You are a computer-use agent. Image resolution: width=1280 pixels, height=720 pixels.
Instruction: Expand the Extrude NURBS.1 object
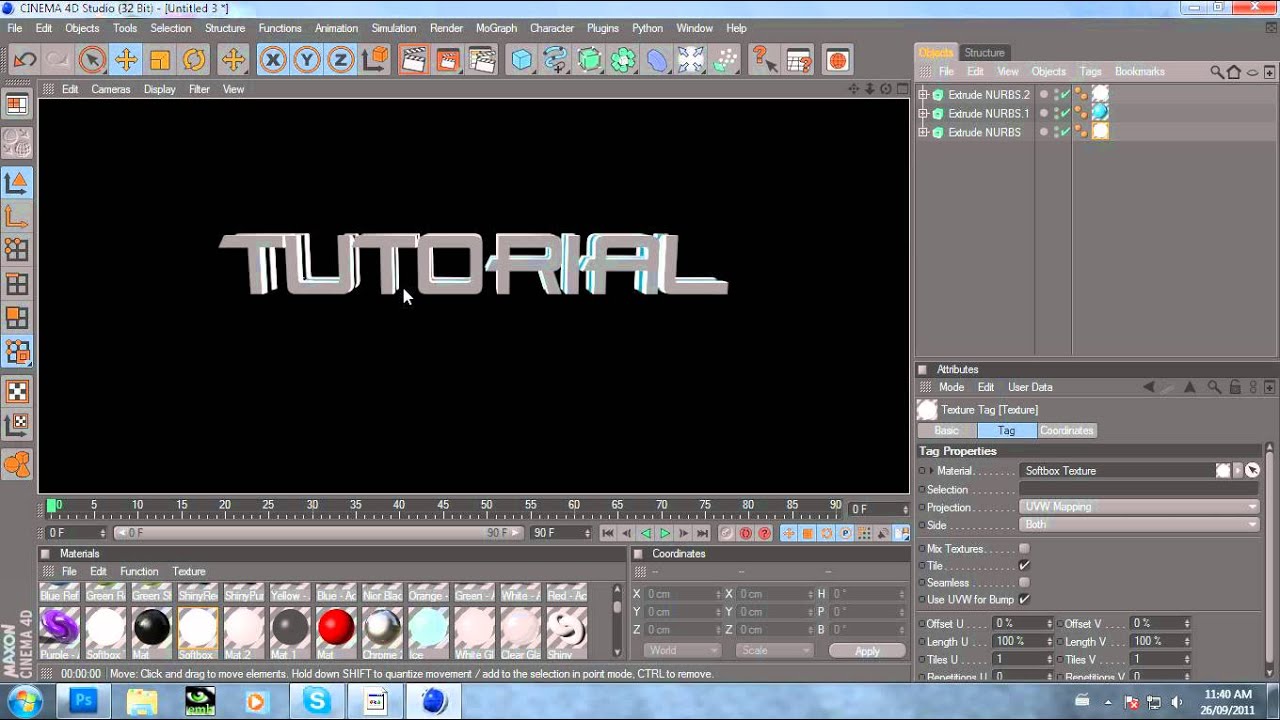point(923,113)
